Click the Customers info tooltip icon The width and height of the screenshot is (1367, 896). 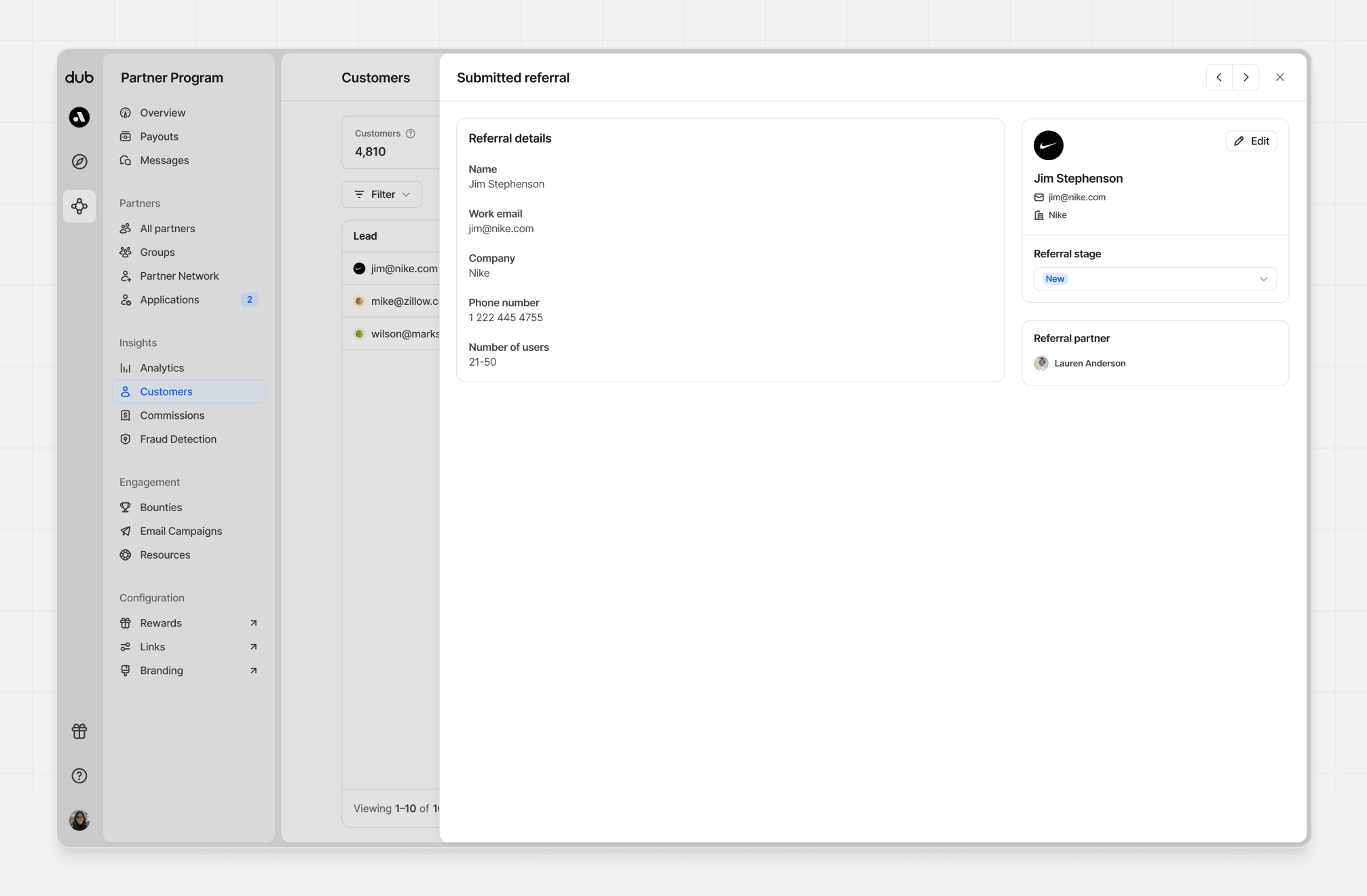pos(411,134)
